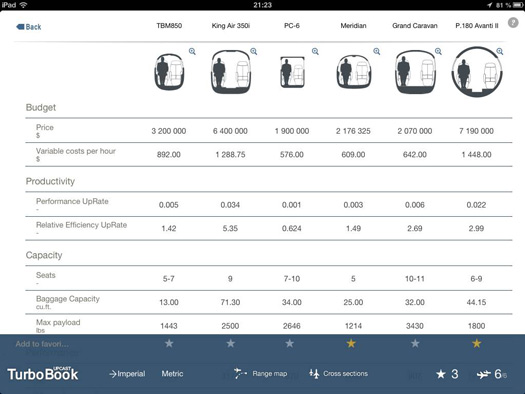This screenshot has height=394, width=525.
Task: Select the King Air 350i column header
Action: tap(231, 26)
